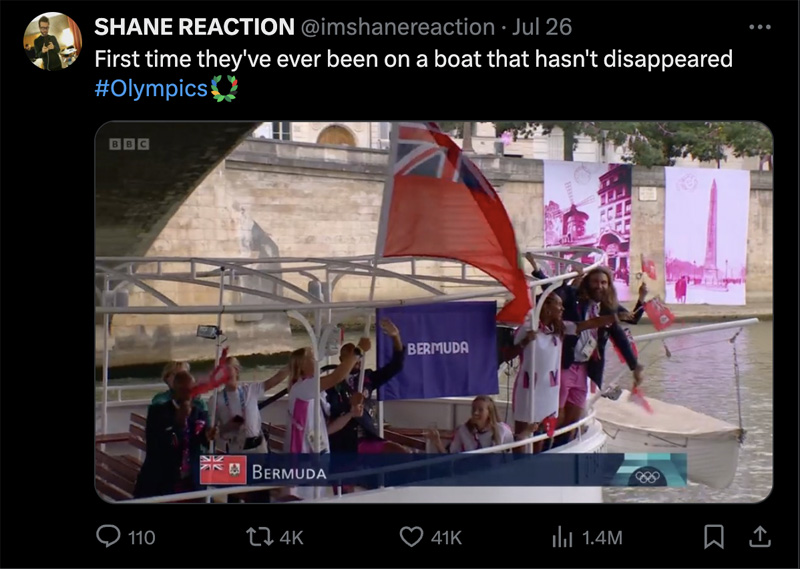Click the Bermuda flag icon in caption

coord(223,469)
